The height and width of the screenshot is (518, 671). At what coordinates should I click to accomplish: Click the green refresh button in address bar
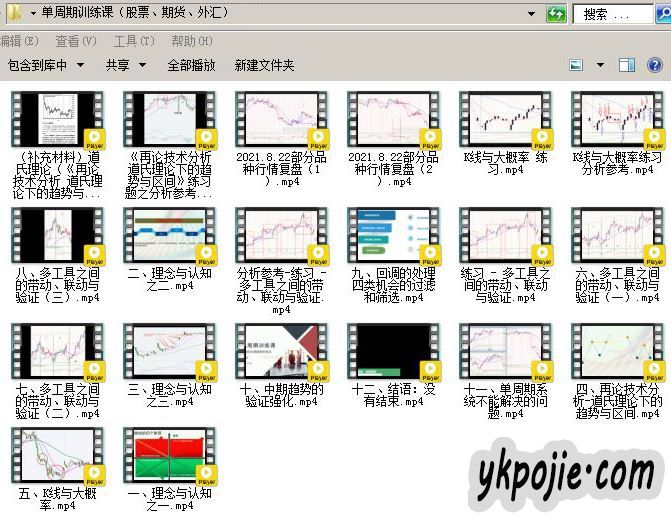pos(556,14)
